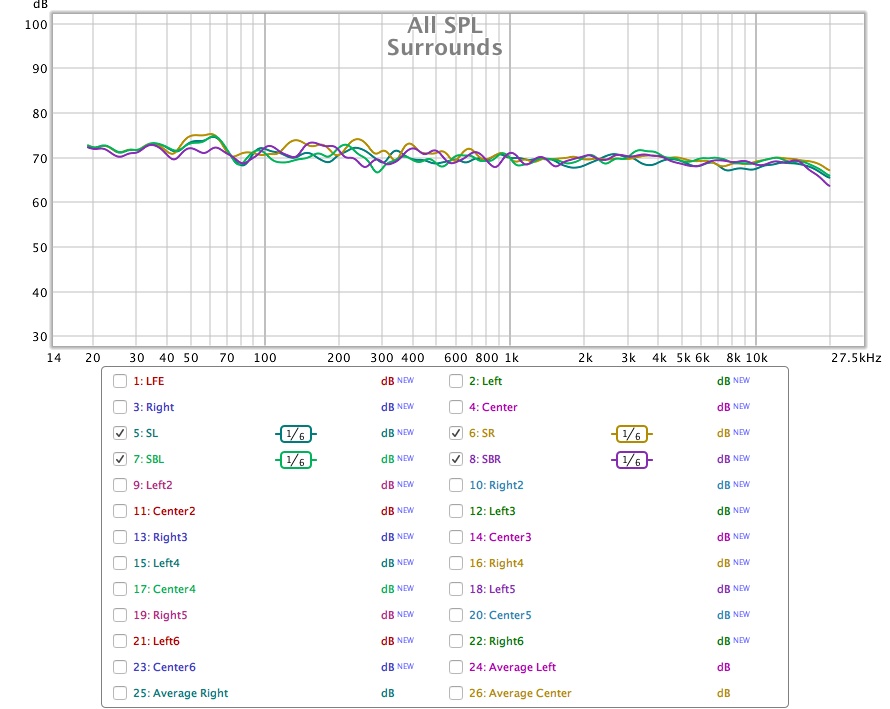The height and width of the screenshot is (709, 890).
Task: Enable the 25: Average Right trace checkbox
Action: click(x=120, y=693)
